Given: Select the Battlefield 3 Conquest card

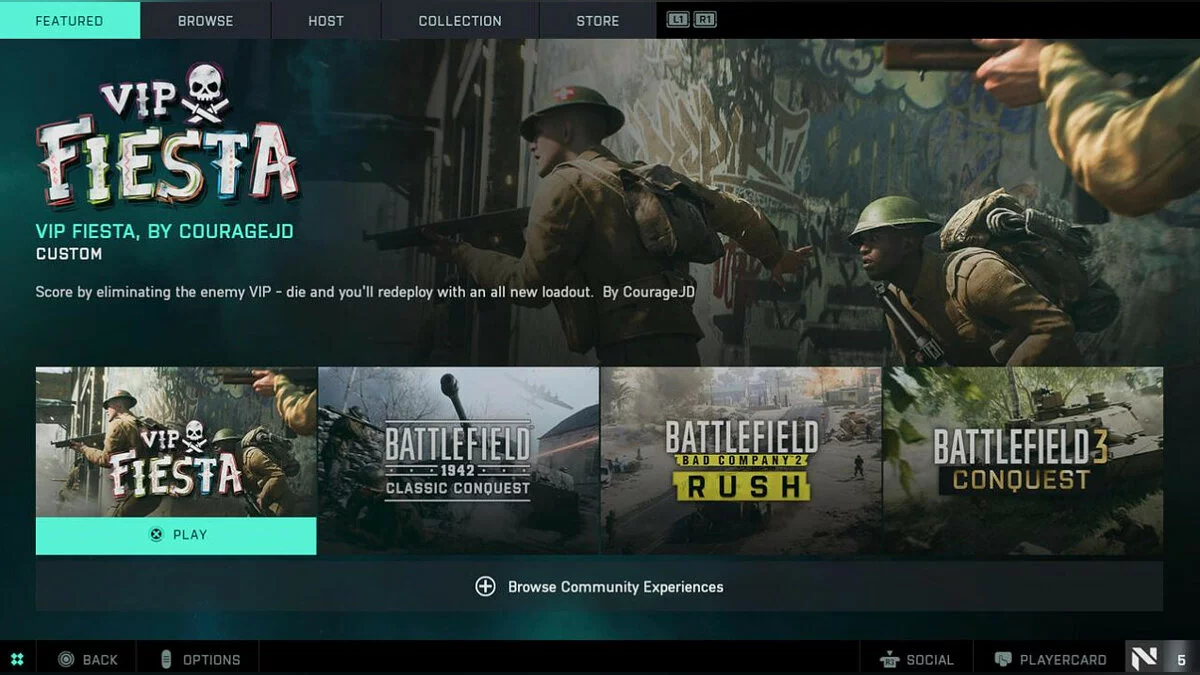Looking at the screenshot, I should [1023, 461].
